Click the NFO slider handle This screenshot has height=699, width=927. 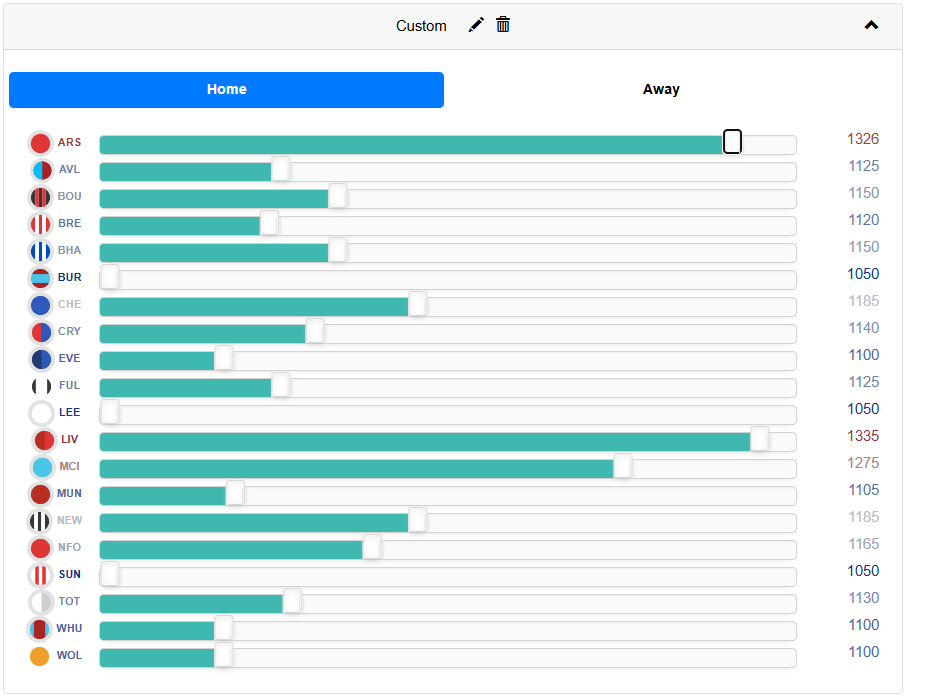[372, 547]
